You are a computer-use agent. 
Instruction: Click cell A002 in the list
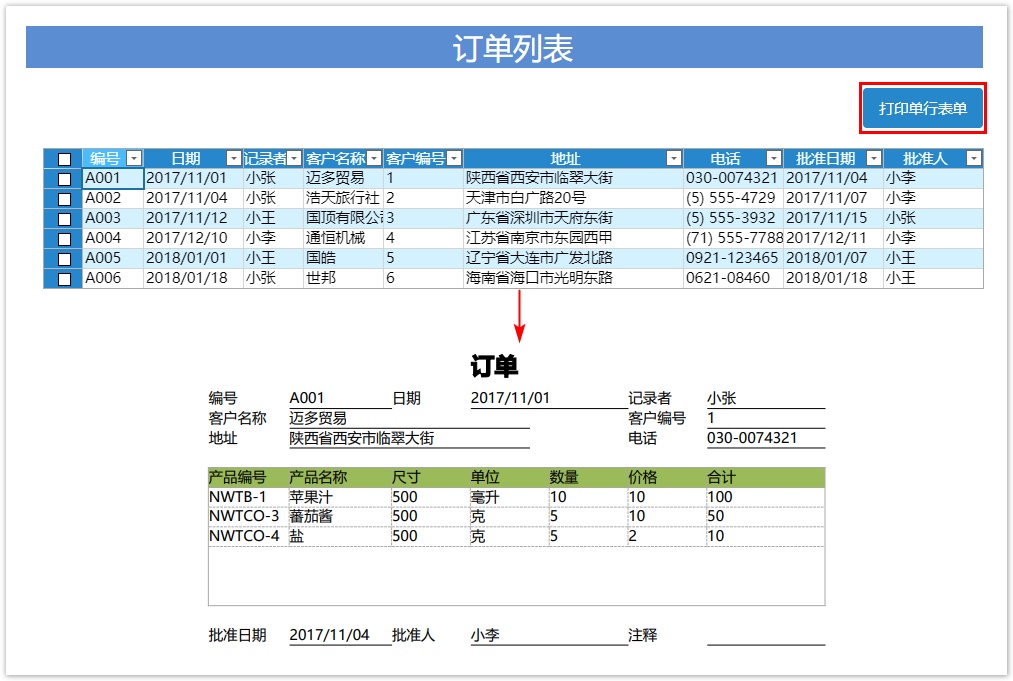tap(113, 198)
